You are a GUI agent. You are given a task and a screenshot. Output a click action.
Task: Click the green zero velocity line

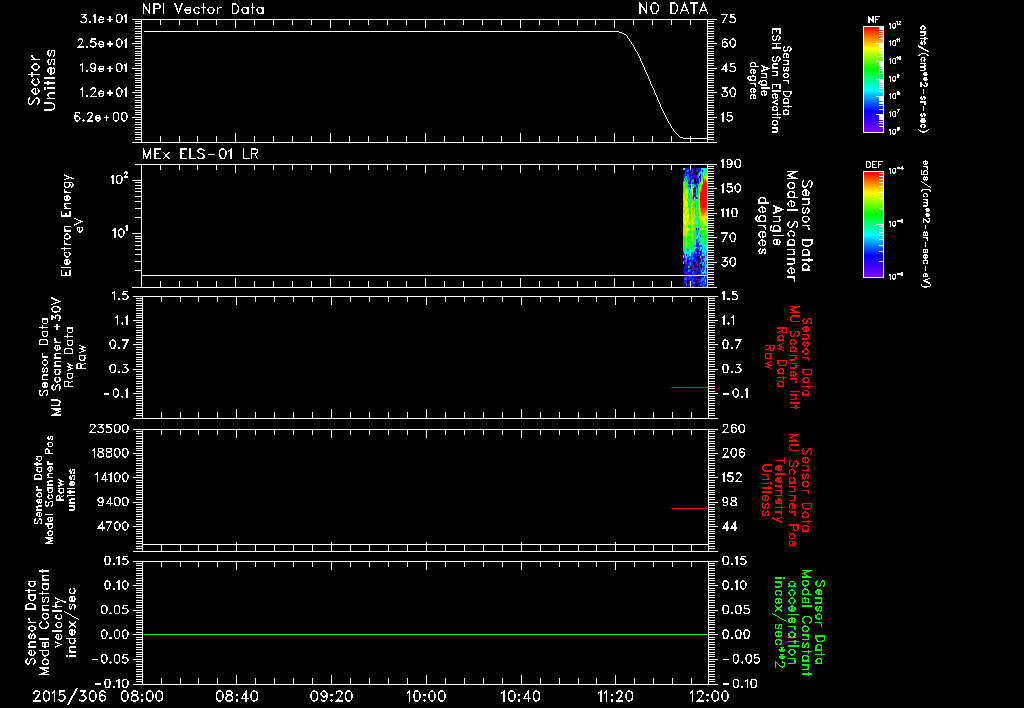pos(424,634)
